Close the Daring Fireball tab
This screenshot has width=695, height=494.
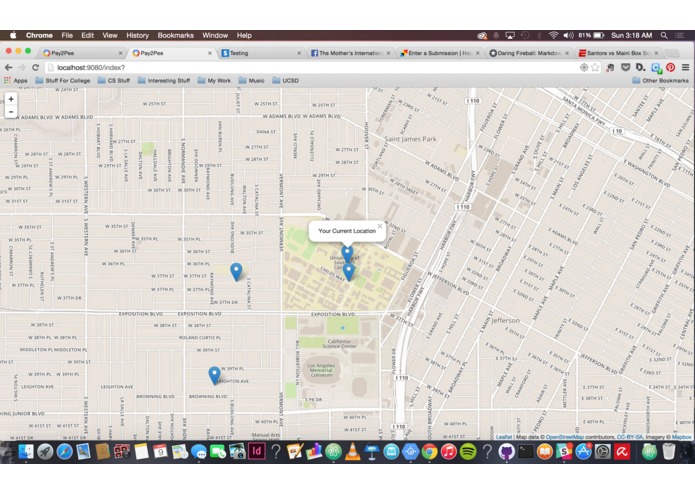coord(567,53)
